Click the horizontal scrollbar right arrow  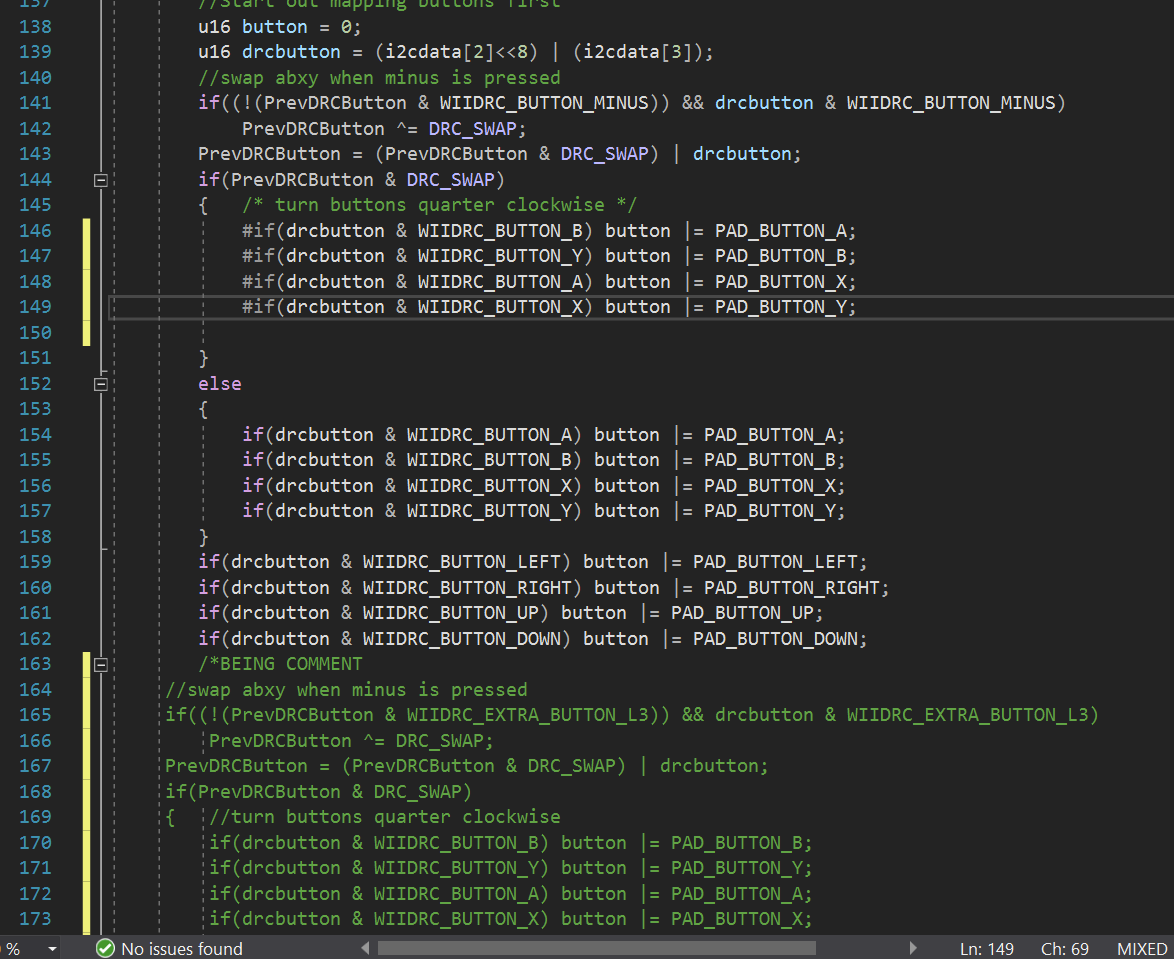913,948
